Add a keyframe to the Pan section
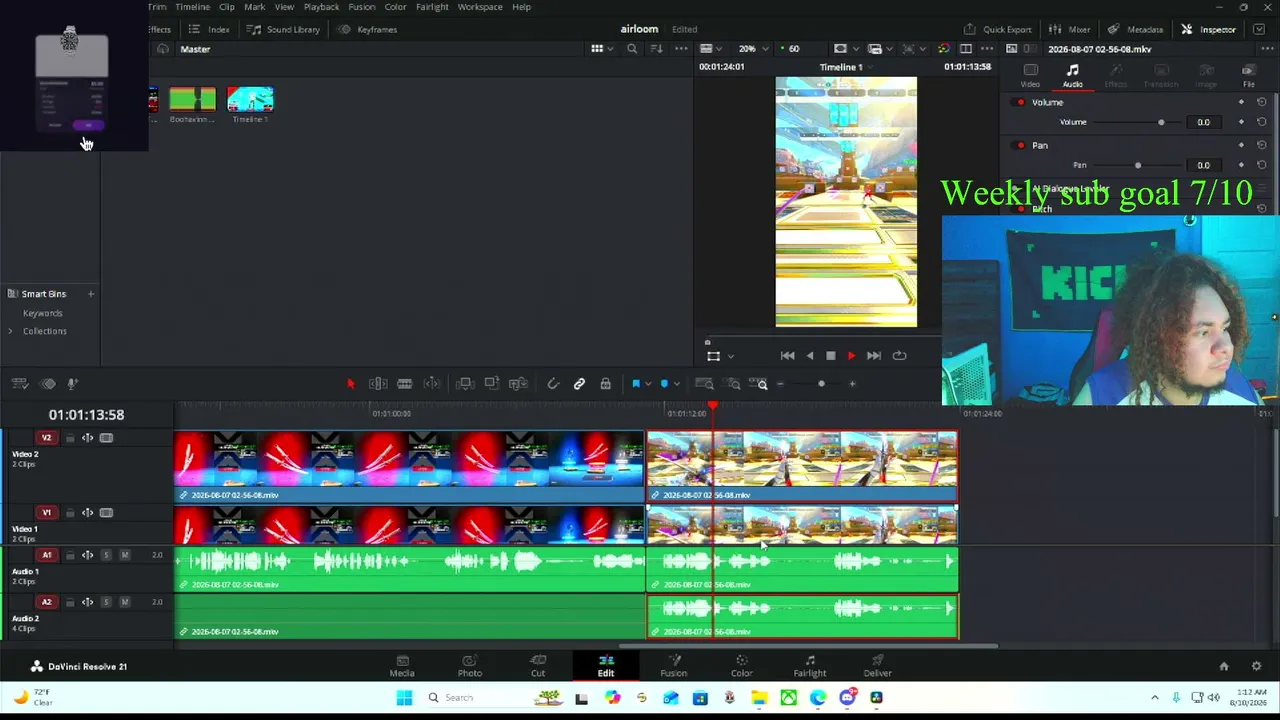Screen dimensions: 1280x720 1241,146
